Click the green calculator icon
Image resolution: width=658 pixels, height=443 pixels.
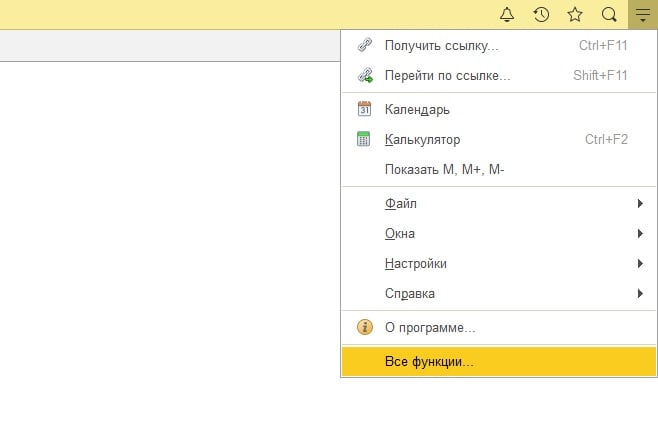point(364,139)
